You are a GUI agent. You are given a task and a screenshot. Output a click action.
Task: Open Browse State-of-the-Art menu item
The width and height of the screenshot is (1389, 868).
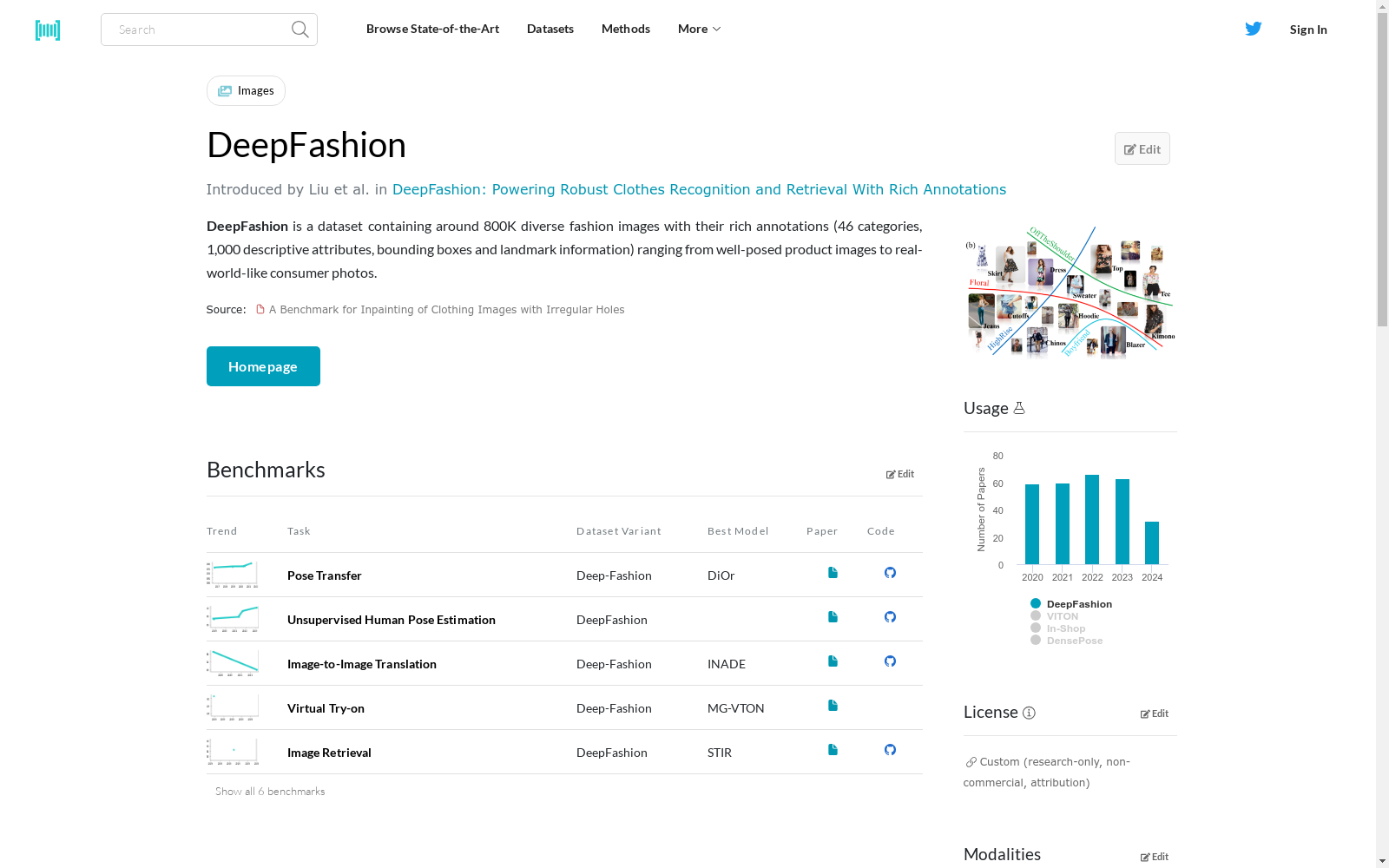[x=432, y=29]
